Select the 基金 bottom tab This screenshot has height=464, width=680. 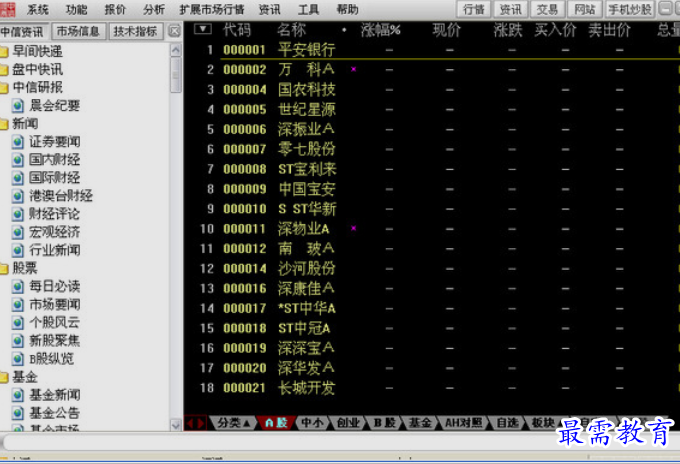click(420, 422)
